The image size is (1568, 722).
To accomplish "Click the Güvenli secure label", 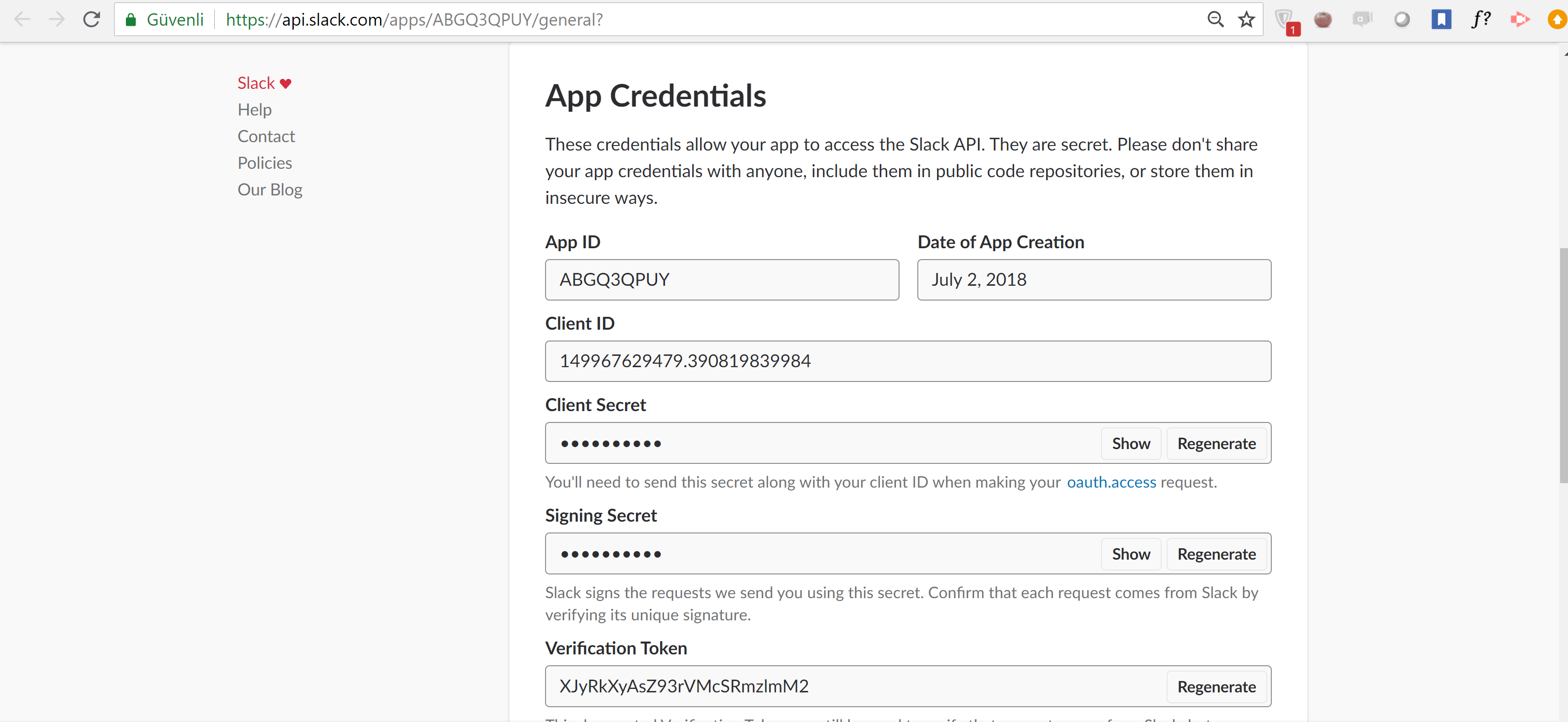I will click(x=175, y=20).
